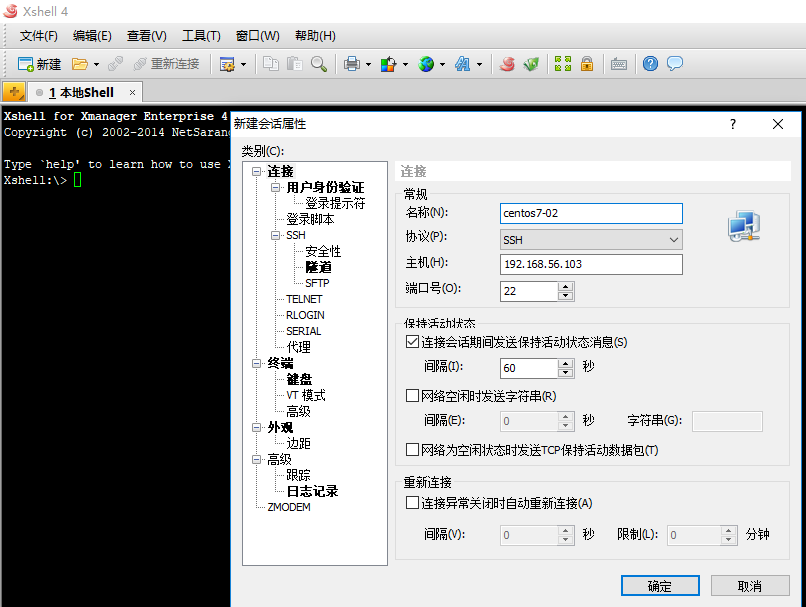The width and height of the screenshot is (806, 607).
Task: Open dropdown arrow beside print icon
Action: click(x=368, y=65)
